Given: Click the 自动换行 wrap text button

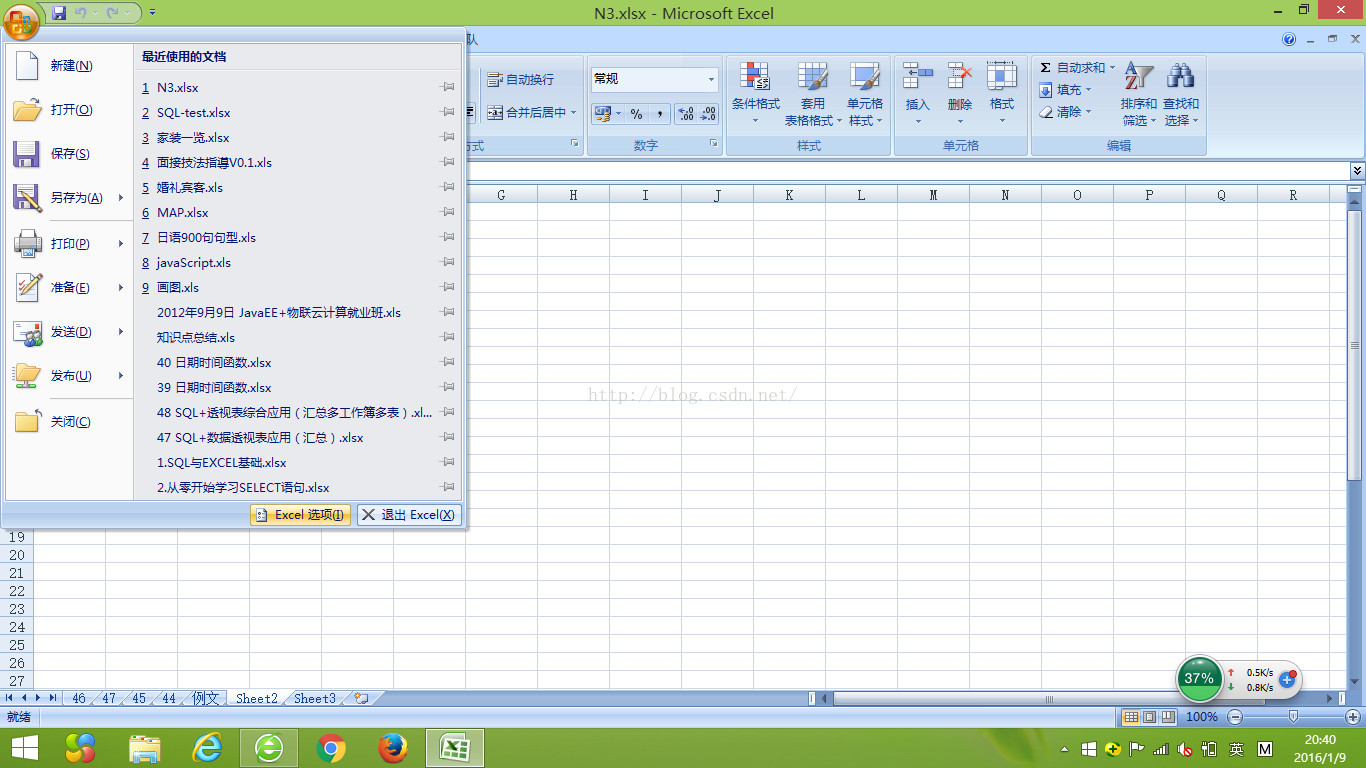Looking at the screenshot, I should 521,80.
